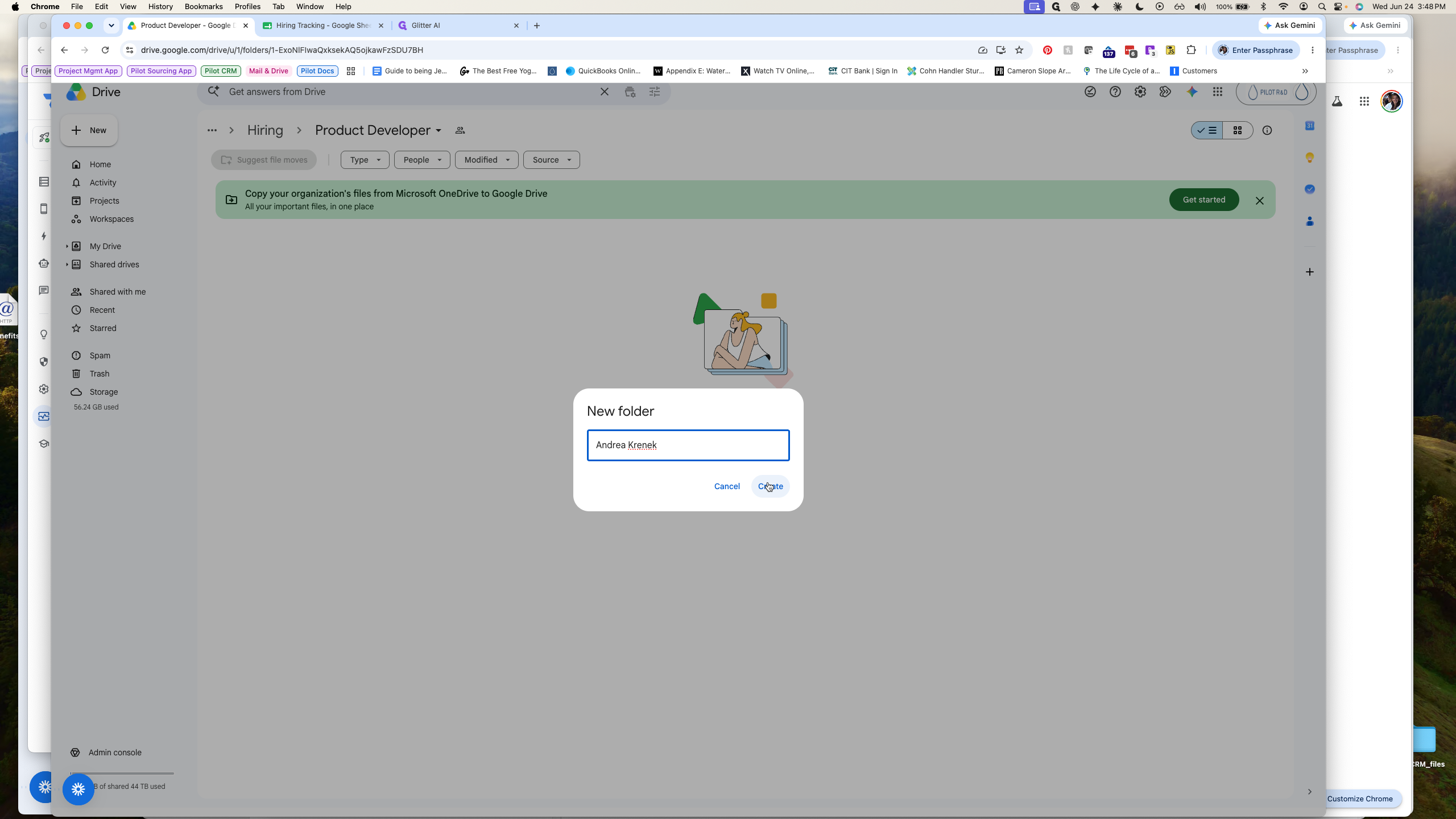Open Drive settings gear icon
Screen dimensions: 1456x819
(1140, 92)
